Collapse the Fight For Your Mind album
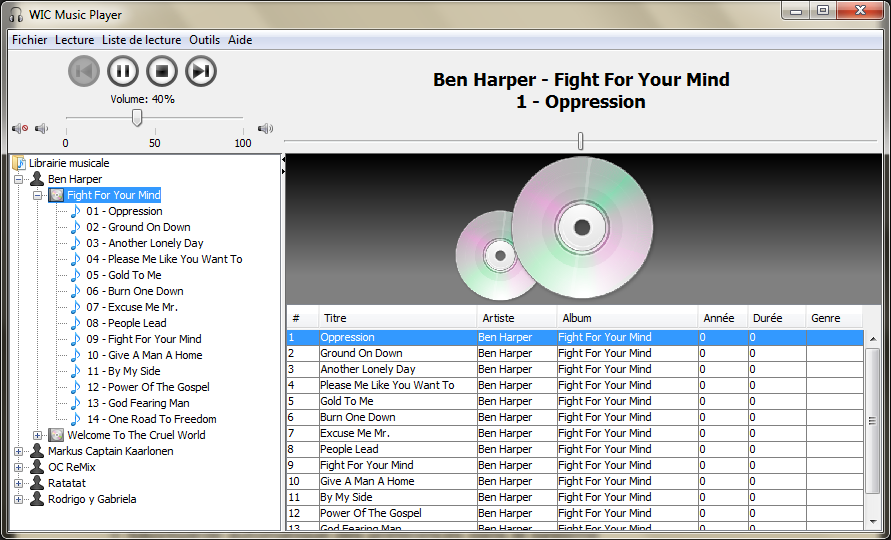Viewport: 891px width, 540px height. 38,195
